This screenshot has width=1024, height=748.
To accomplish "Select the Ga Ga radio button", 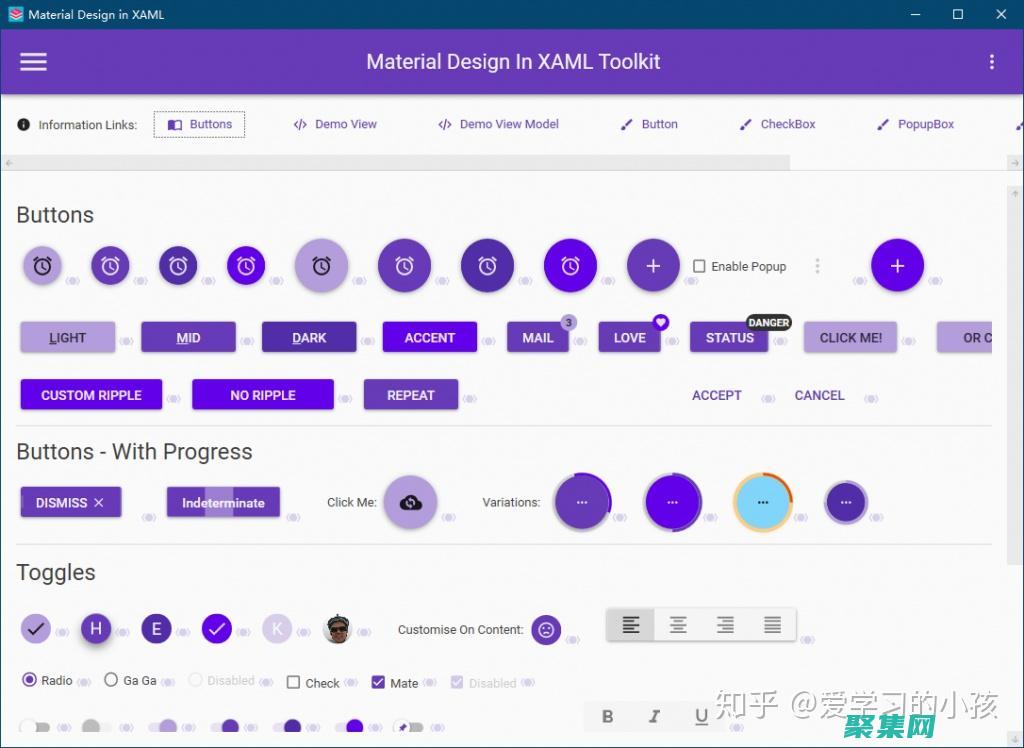I will pyautogui.click(x=111, y=680).
